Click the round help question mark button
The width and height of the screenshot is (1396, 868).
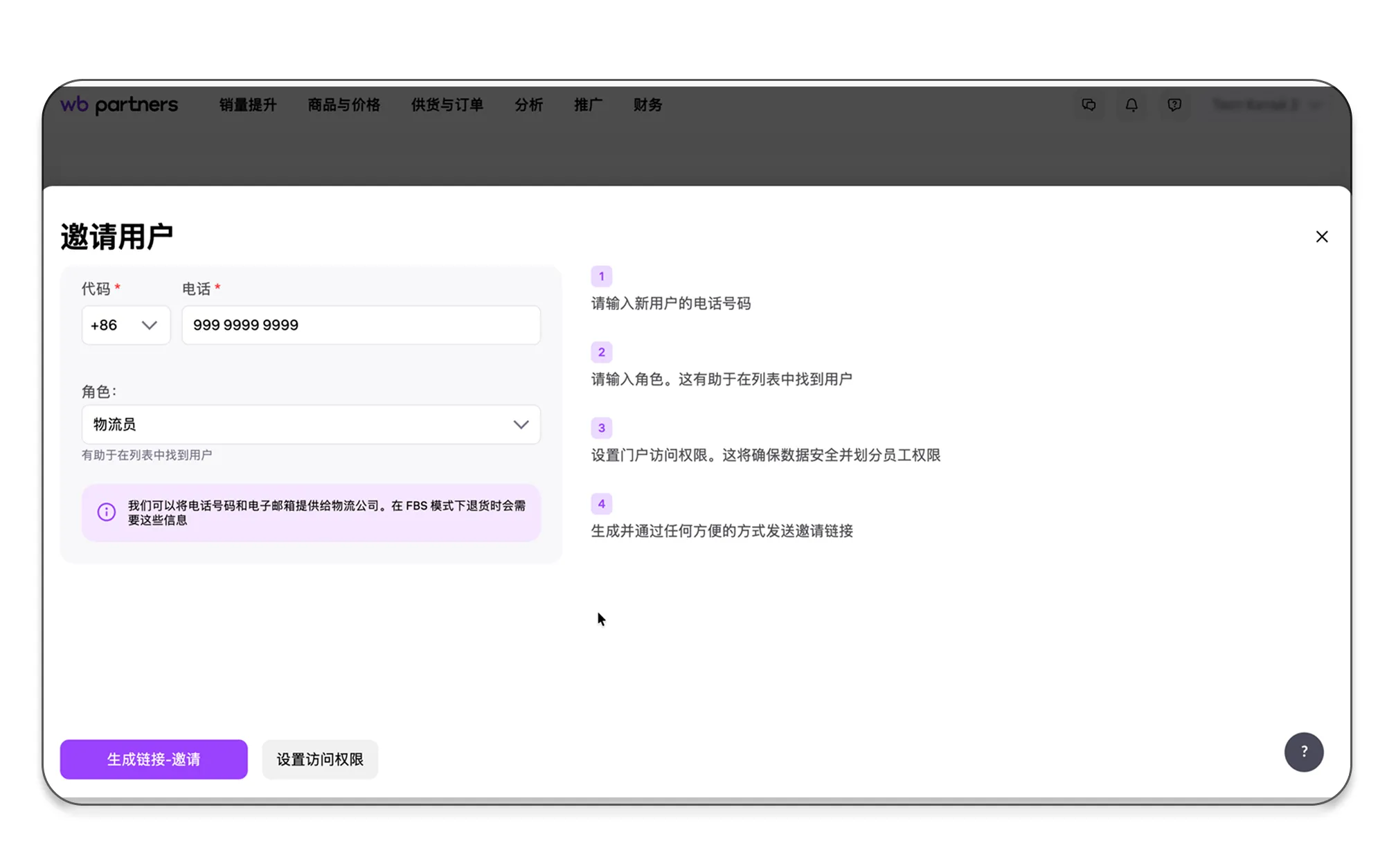pos(1304,752)
